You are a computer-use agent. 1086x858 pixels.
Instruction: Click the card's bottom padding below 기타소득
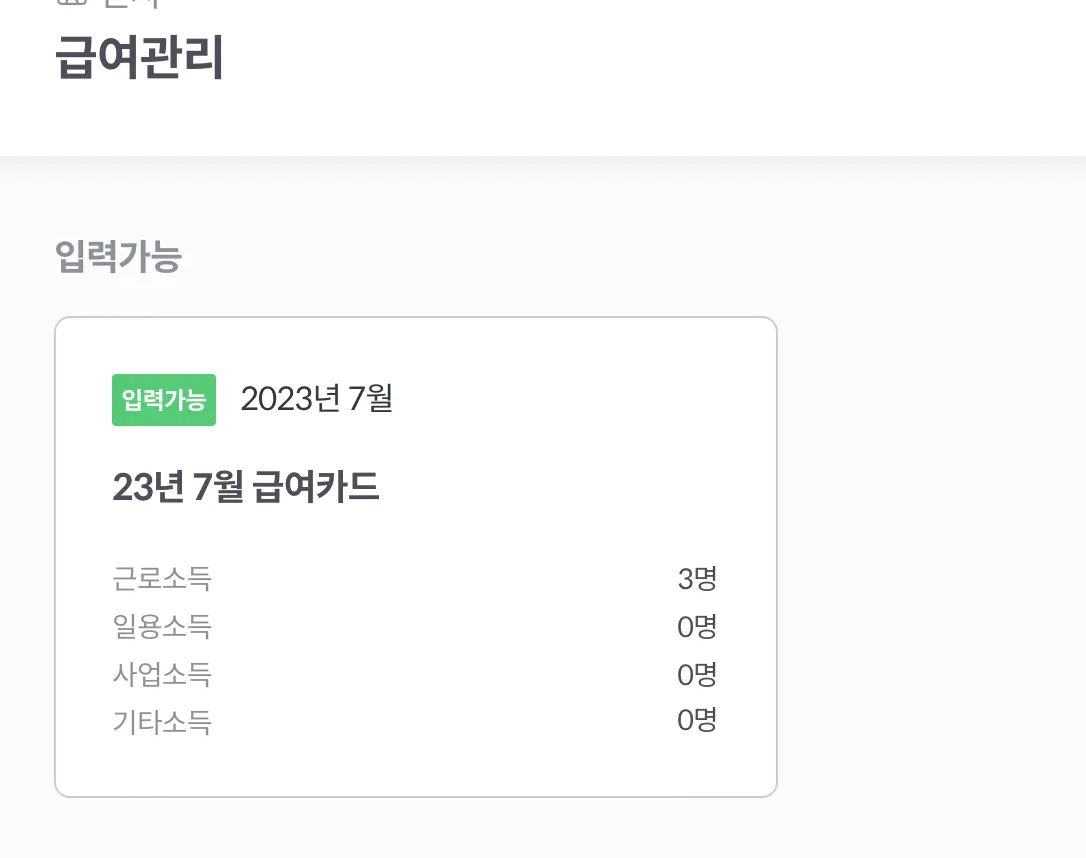415,768
